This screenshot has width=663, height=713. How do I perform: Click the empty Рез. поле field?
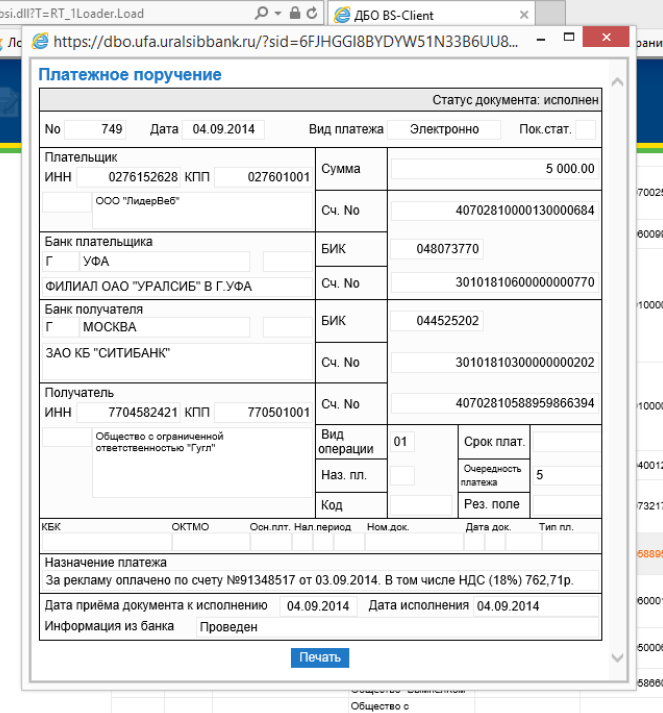coord(566,505)
